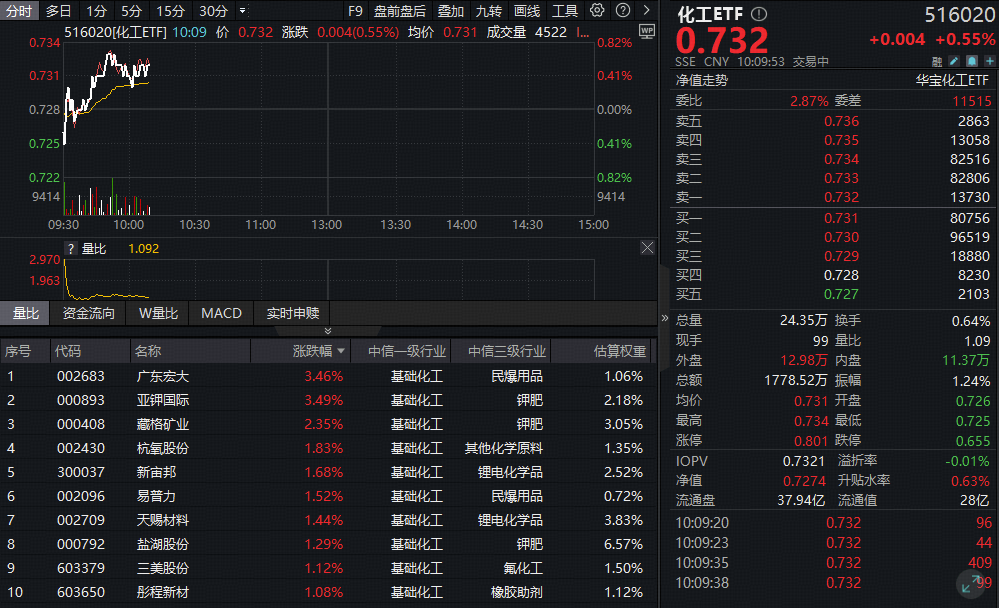Click the 净值走势 link
Viewport: 999px width, 608px height.
click(701, 80)
